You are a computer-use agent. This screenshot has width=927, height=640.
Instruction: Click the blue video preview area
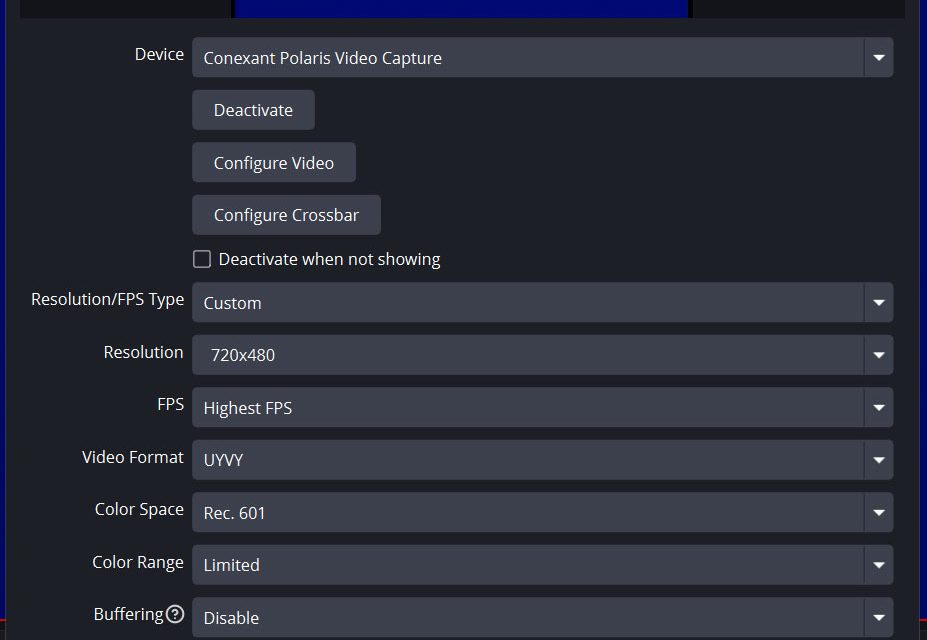click(460, 8)
